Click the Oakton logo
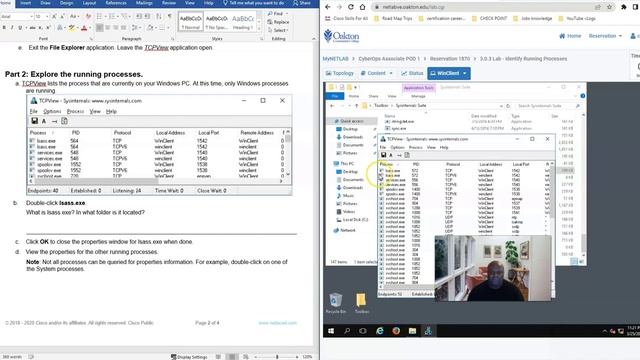The width and height of the screenshot is (640, 360). [342, 36]
